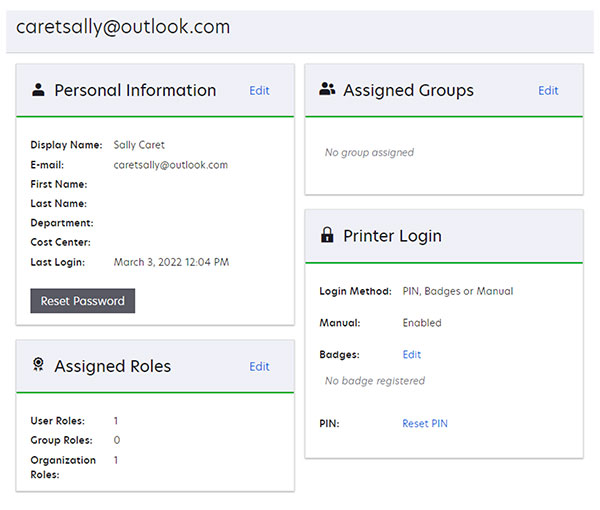Viewport: 600px width, 510px height.
Task: Click the No group assigned message
Action: [x=369, y=153]
